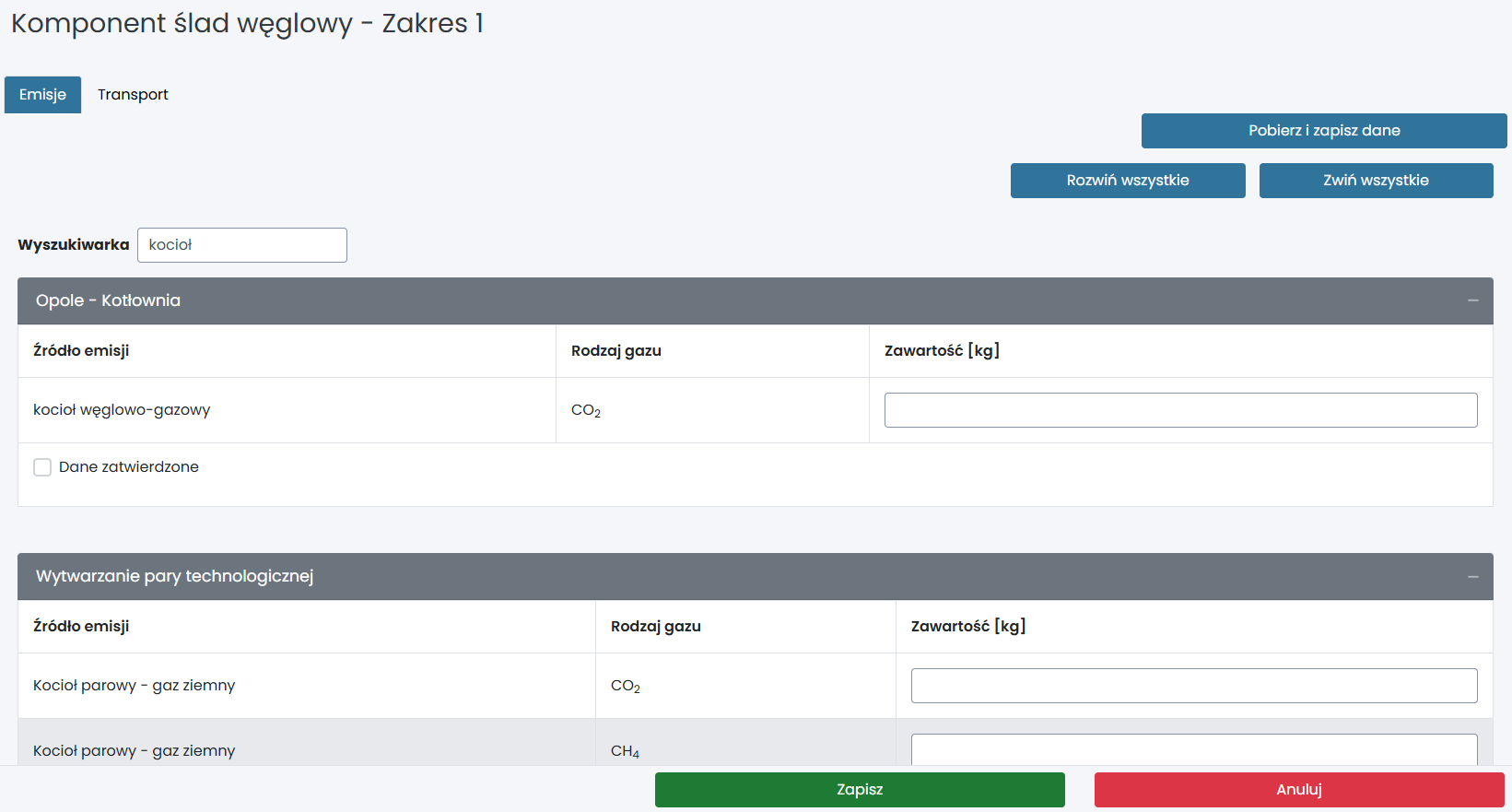Viewport: 1512px width, 812px height.
Task: Select CO₂ value field for Kocioł parowy
Action: point(1193,686)
